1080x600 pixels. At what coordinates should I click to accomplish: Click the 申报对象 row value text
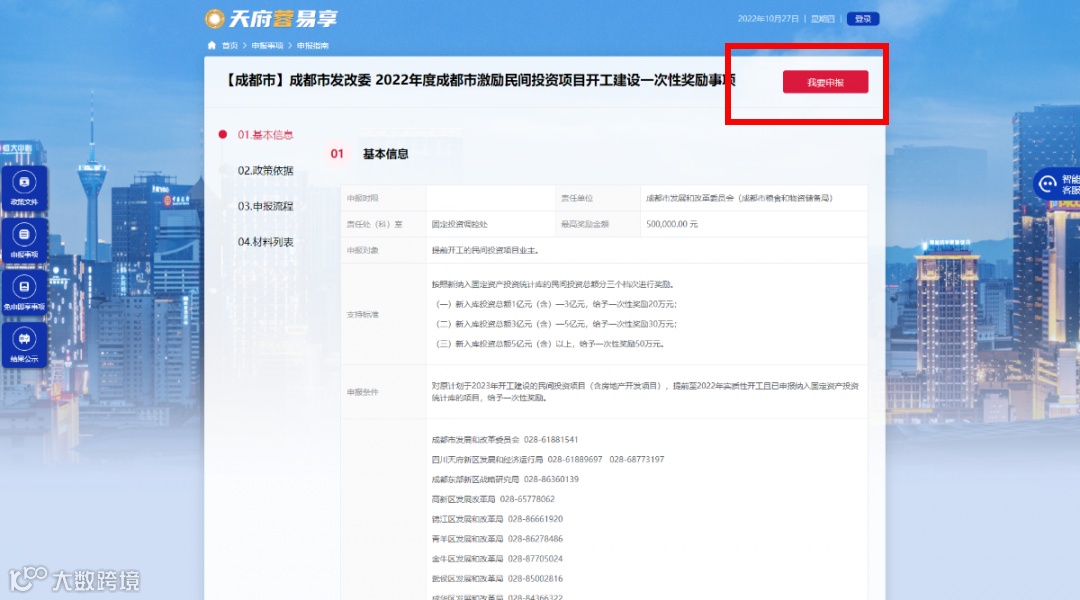point(485,250)
